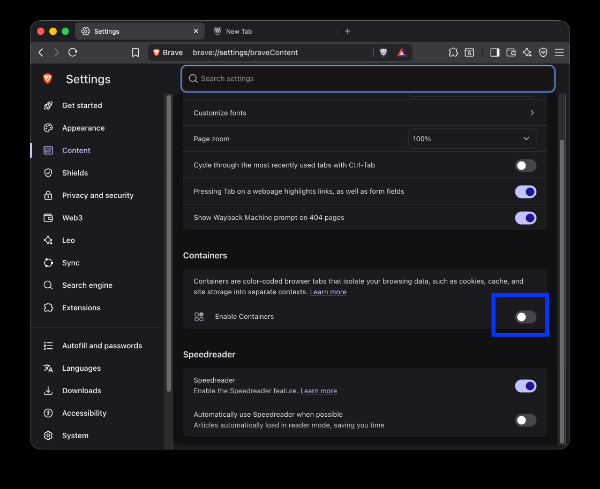Click into the Search settings field
Viewport: 600px width, 489px height.
(368, 79)
